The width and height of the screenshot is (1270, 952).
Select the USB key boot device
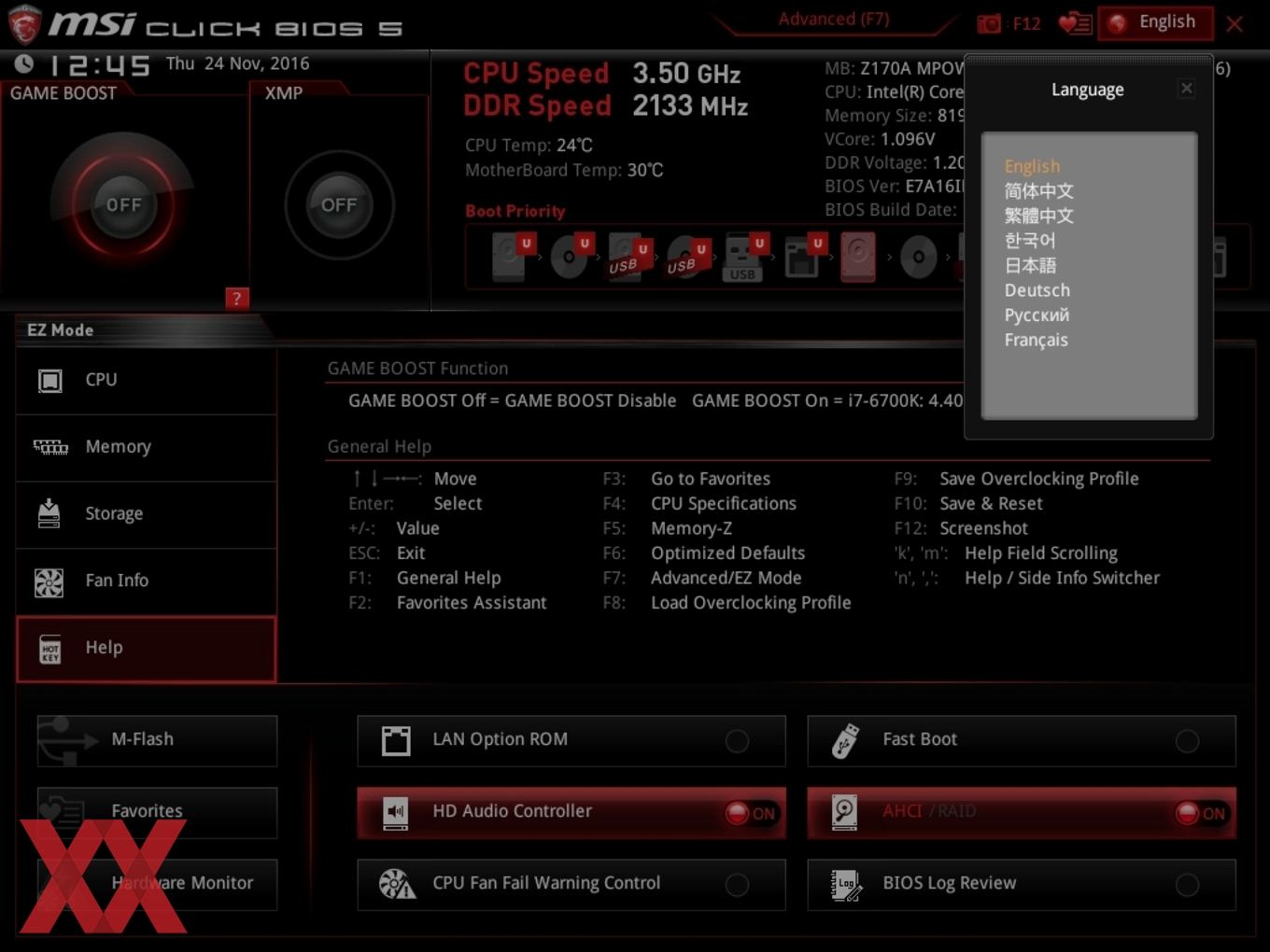pyautogui.click(x=745, y=257)
